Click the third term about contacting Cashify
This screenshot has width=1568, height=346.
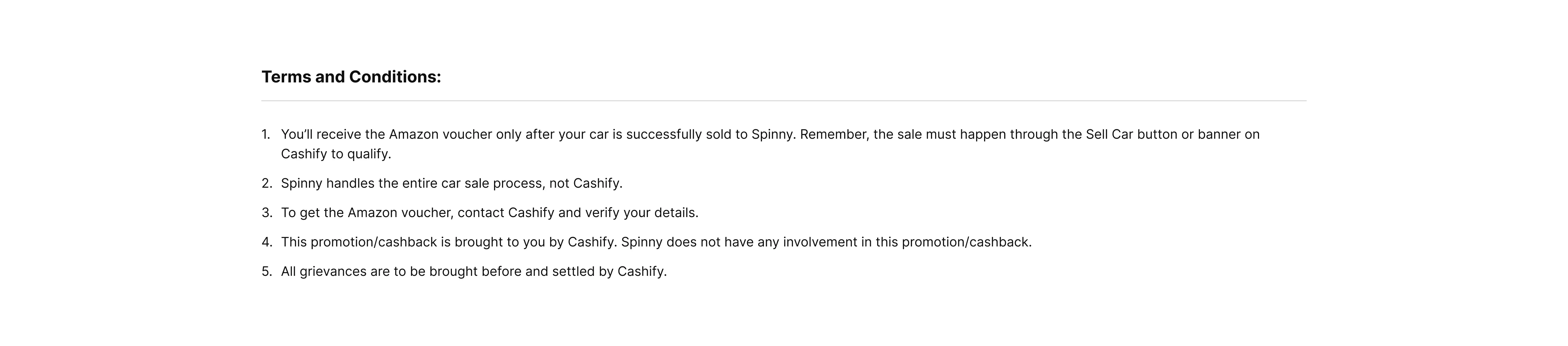[x=489, y=213]
